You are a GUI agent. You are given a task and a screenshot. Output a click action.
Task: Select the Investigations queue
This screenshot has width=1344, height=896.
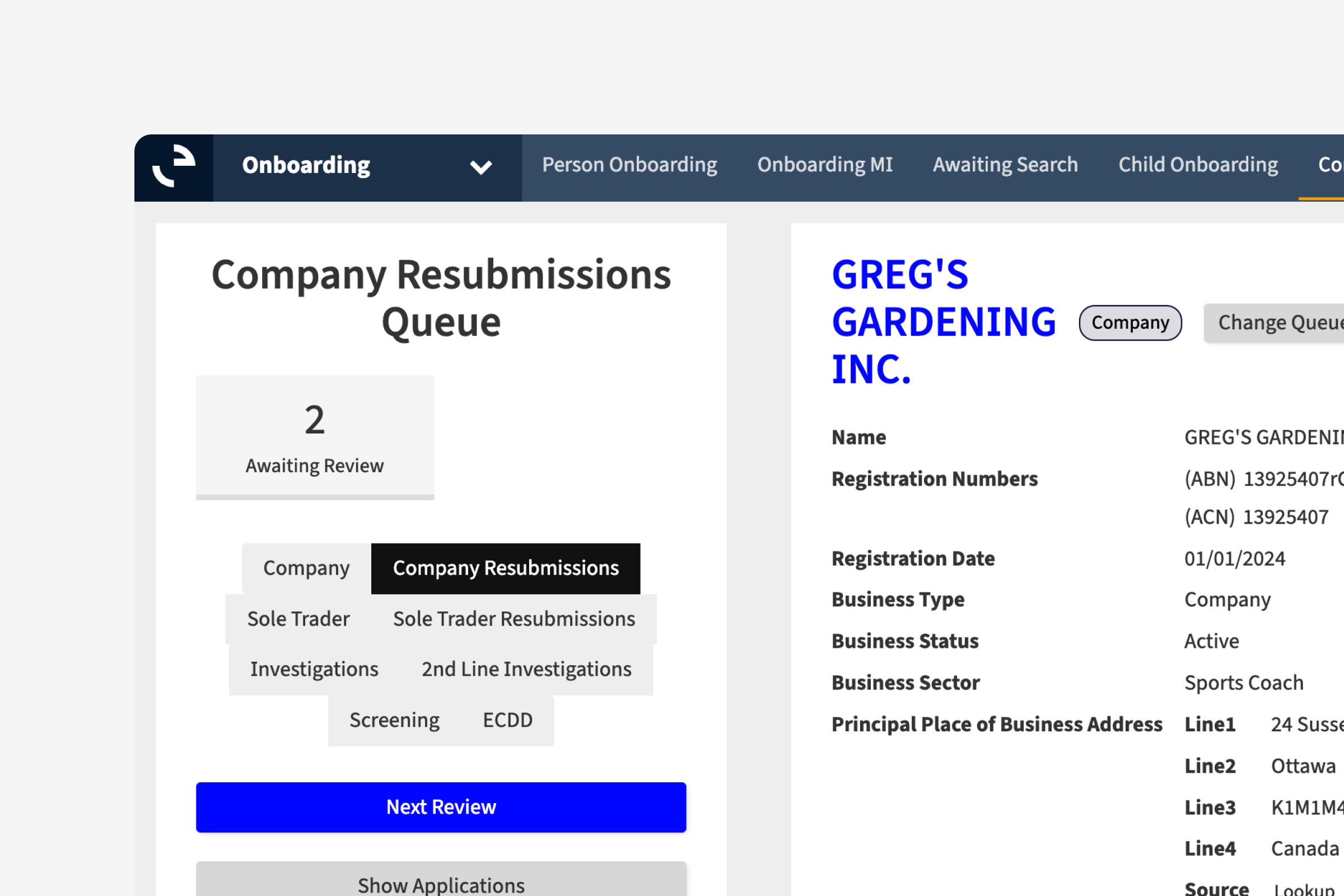[x=314, y=670]
